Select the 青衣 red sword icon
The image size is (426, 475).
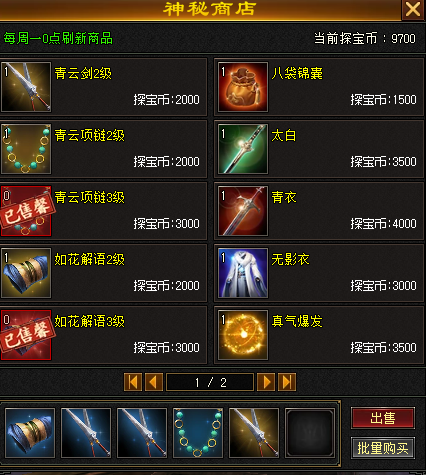pos(243,211)
